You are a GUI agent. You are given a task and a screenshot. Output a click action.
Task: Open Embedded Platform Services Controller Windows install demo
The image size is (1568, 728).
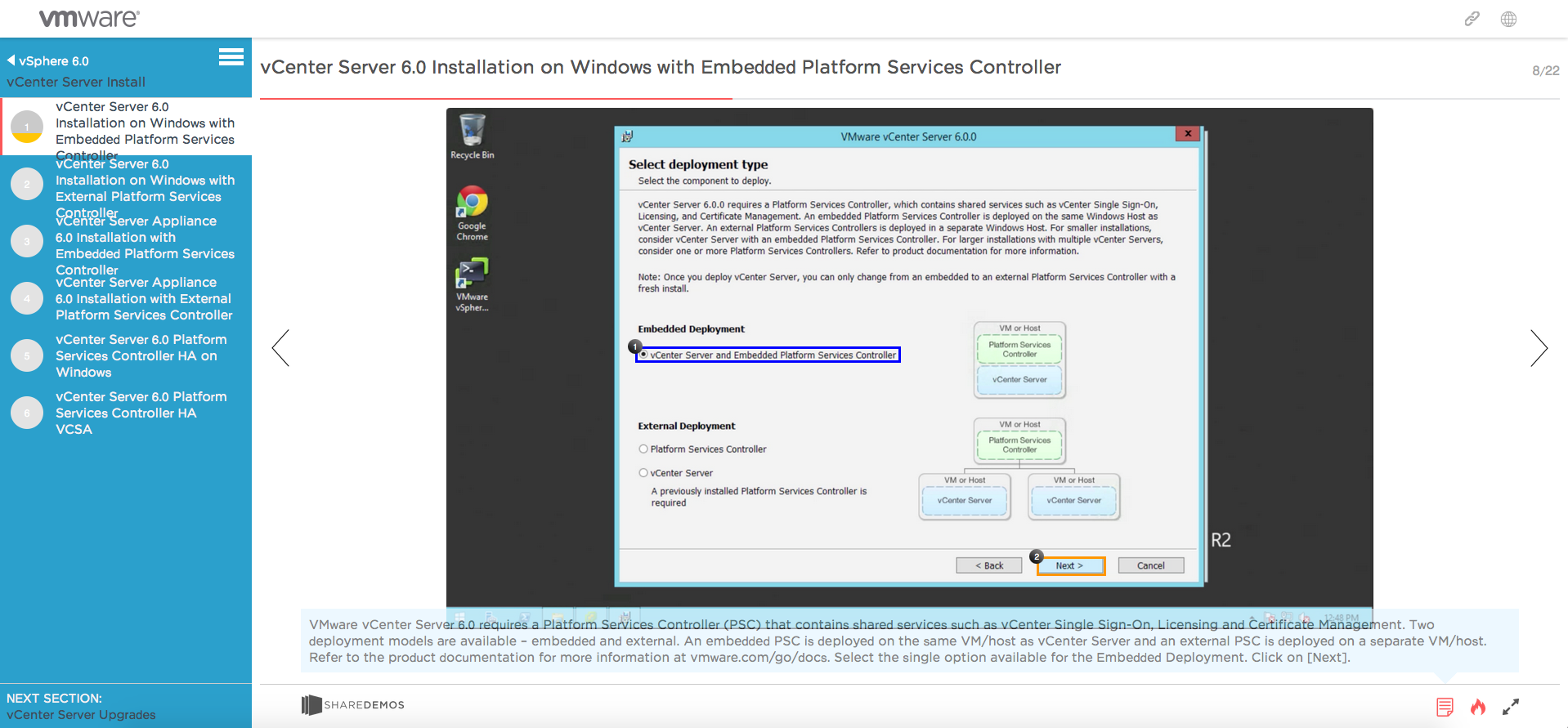point(146,131)
